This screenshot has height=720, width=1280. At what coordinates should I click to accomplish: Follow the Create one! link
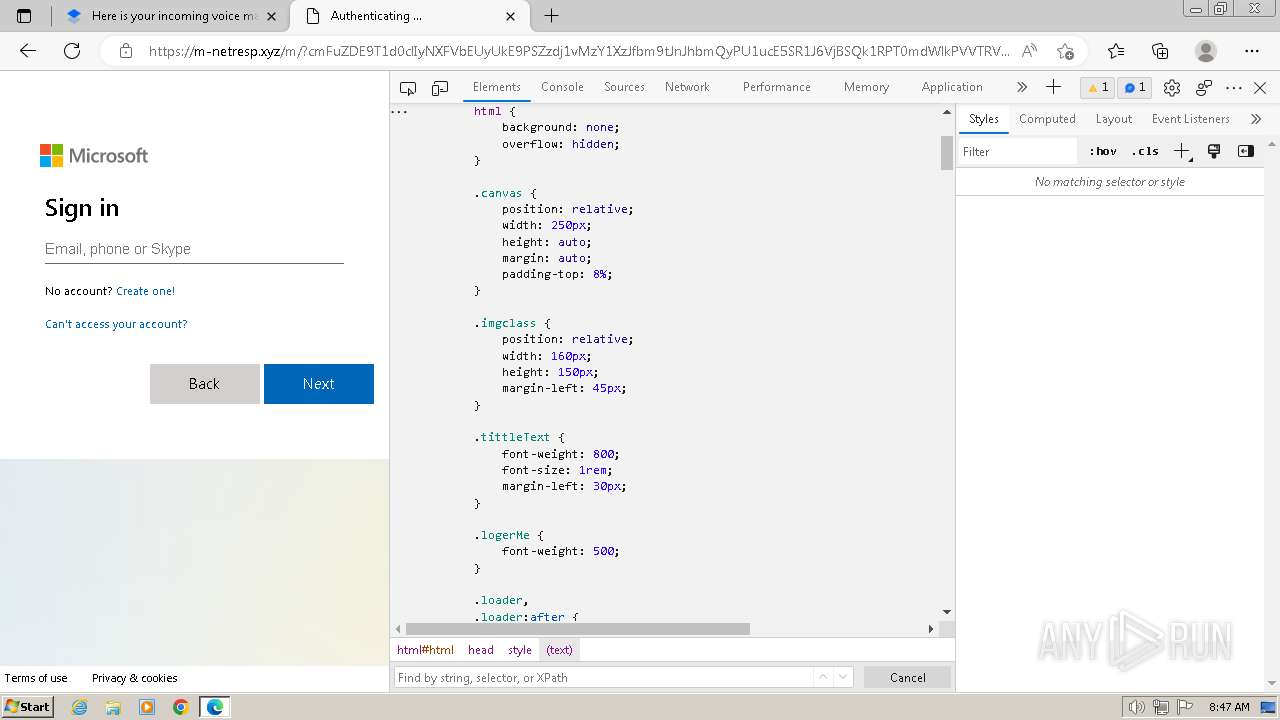(x=145, y=291)
